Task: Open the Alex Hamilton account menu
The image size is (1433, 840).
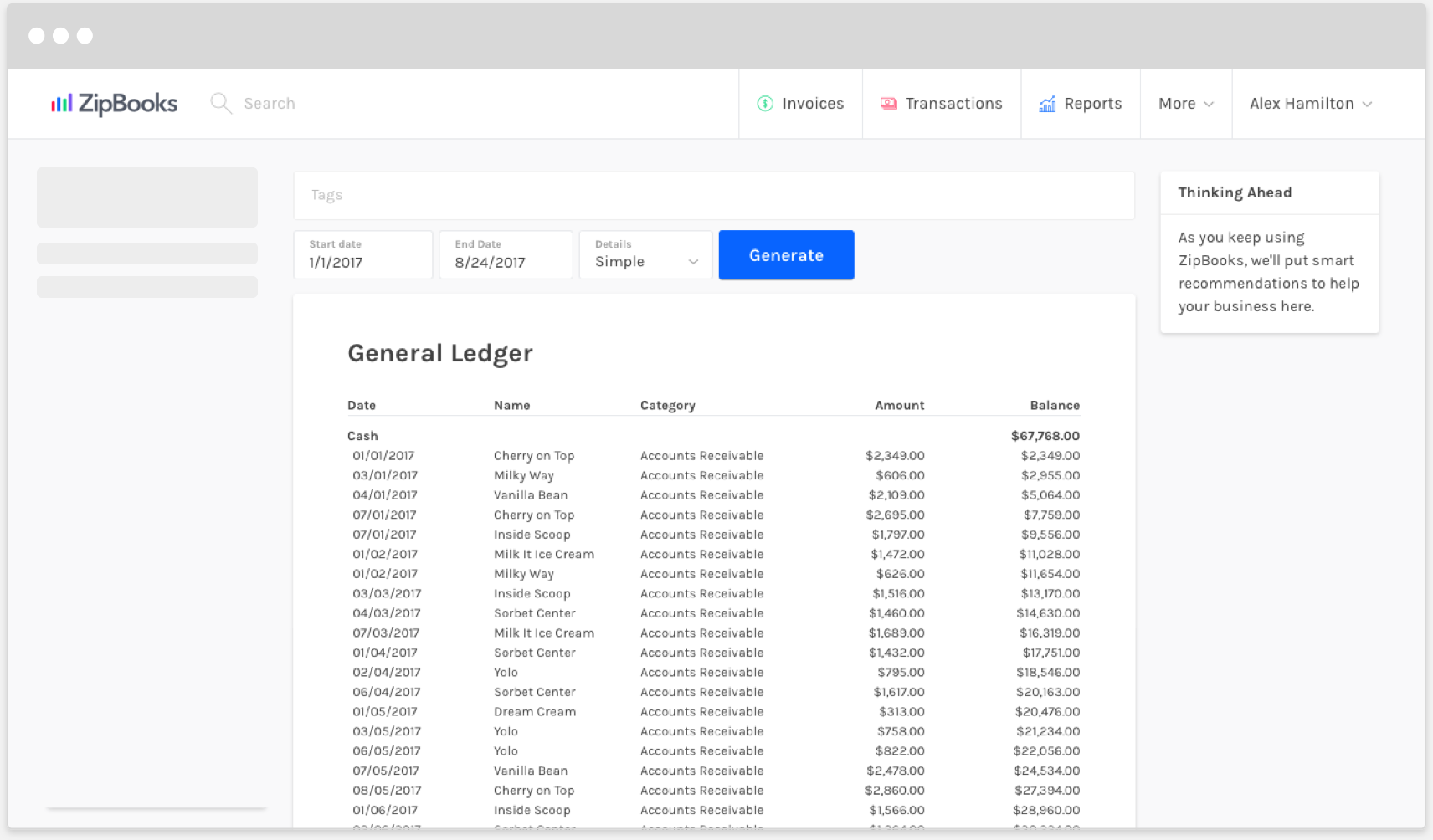Action: click(1310, 104)
